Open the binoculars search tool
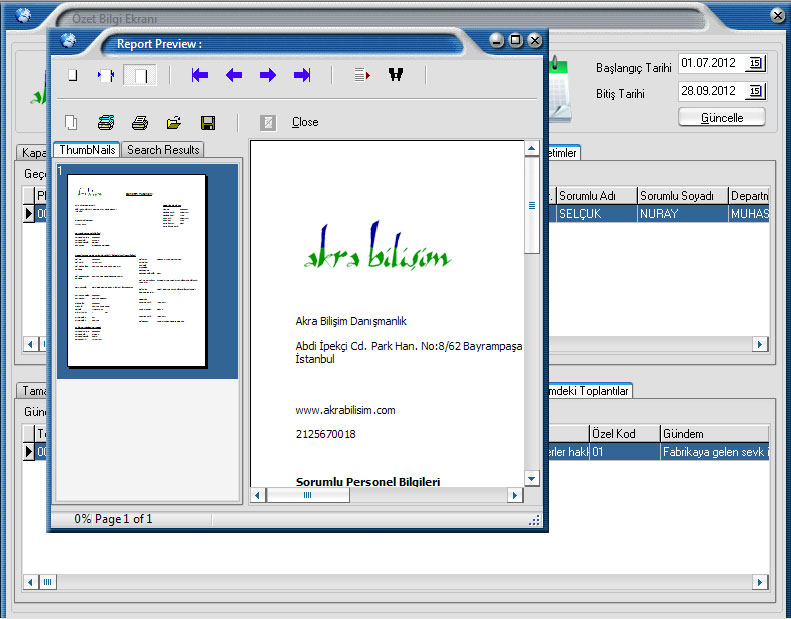This screenshot has height=619, width=791. (396, 75)
